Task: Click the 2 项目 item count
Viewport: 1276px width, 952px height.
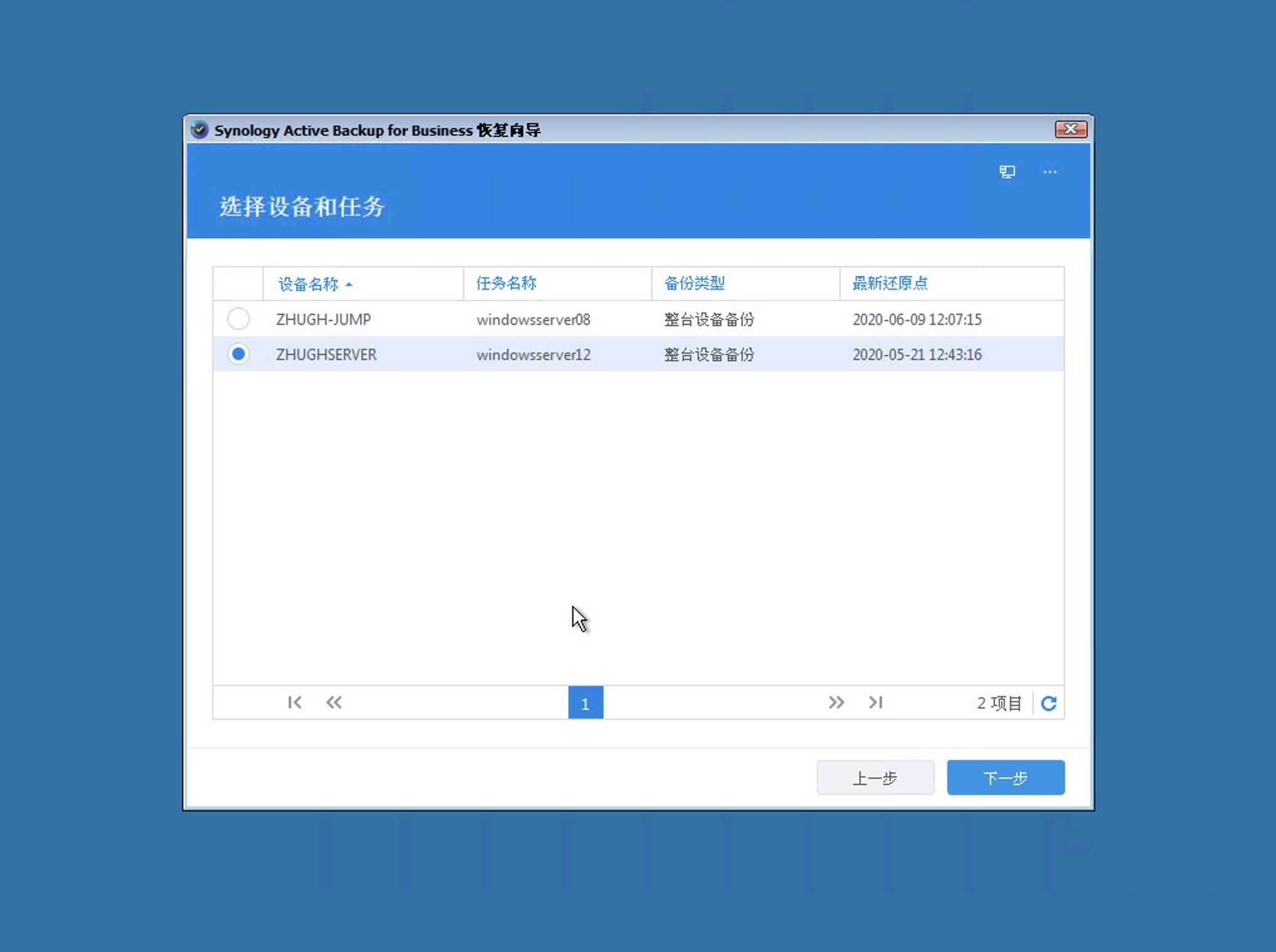Action: tap(999, 703)
